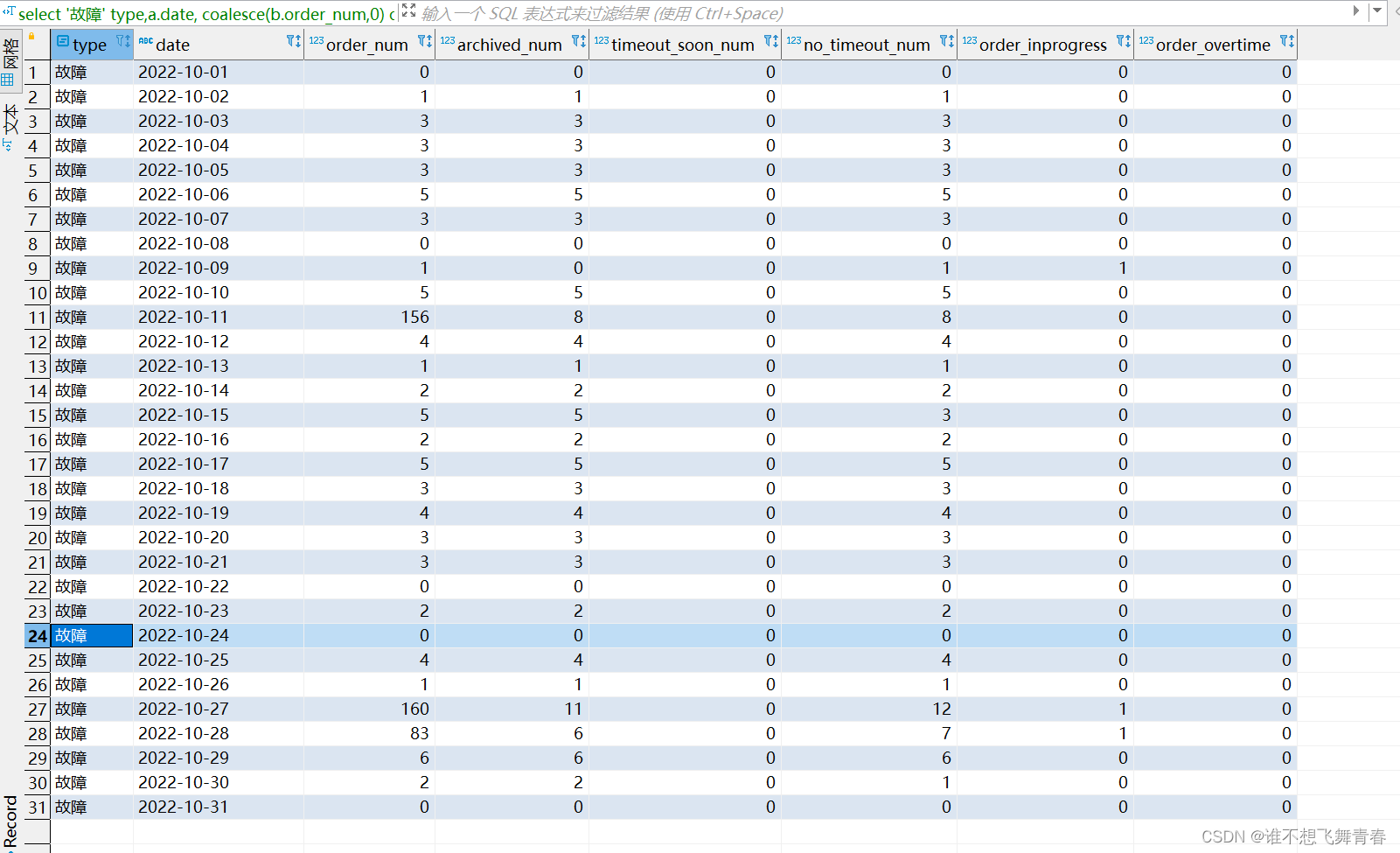Click the order_num value 6 for 2022-10-29
The height and width of the screenshot is (853, 1400).
369,758
